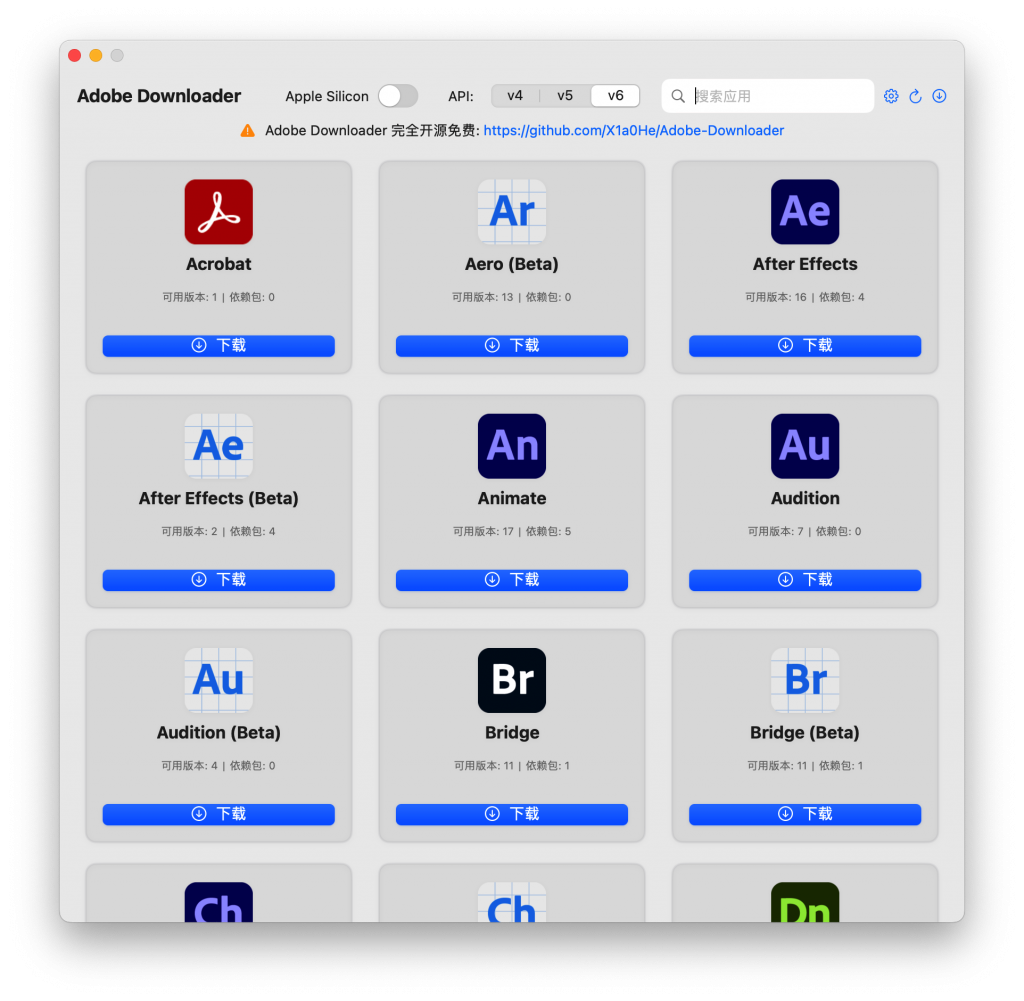Click the After Effects (Beta) icon
This screenshot has width=1024, height=1001.
point(218,446)
